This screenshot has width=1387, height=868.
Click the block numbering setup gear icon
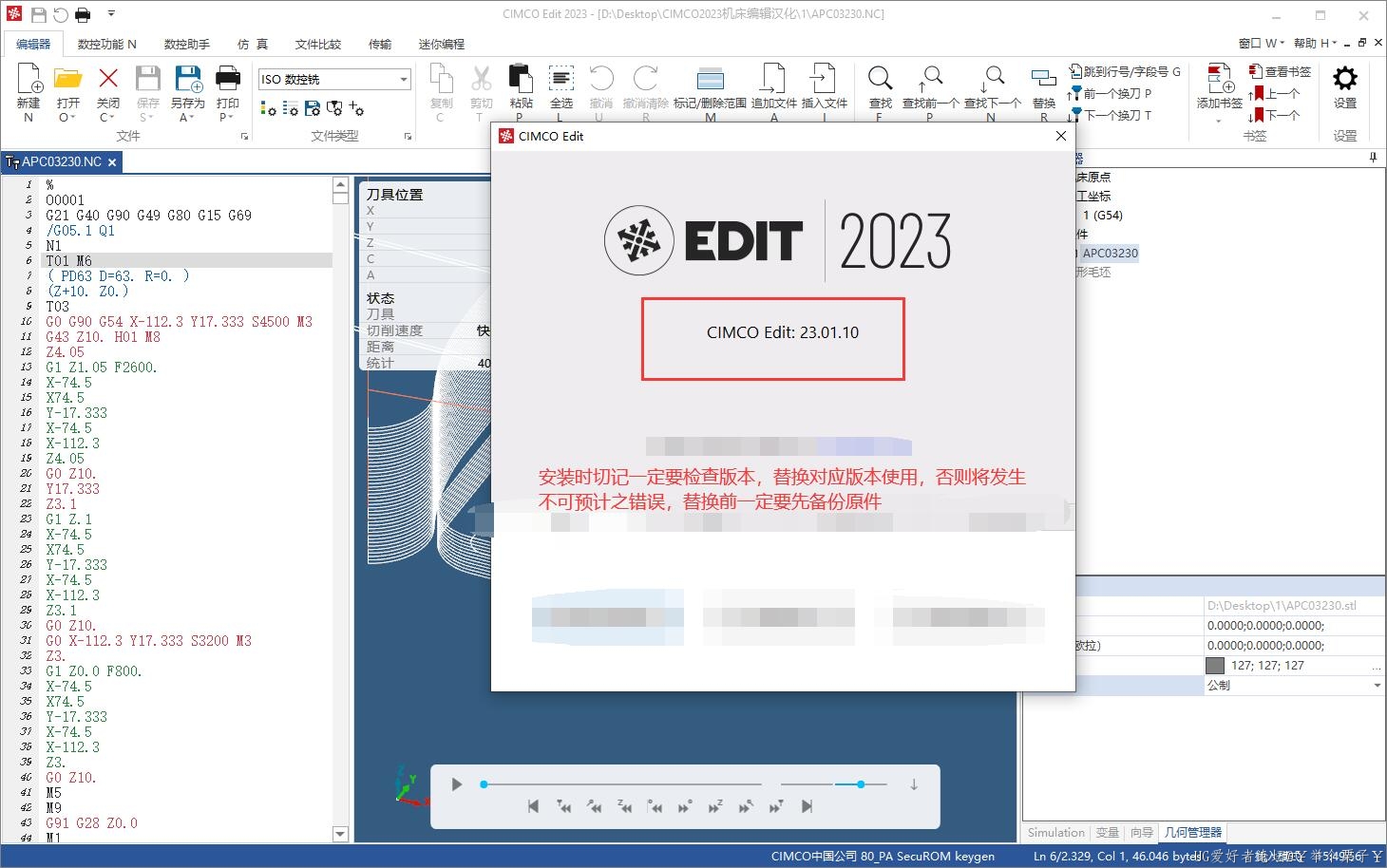[291, 108]
